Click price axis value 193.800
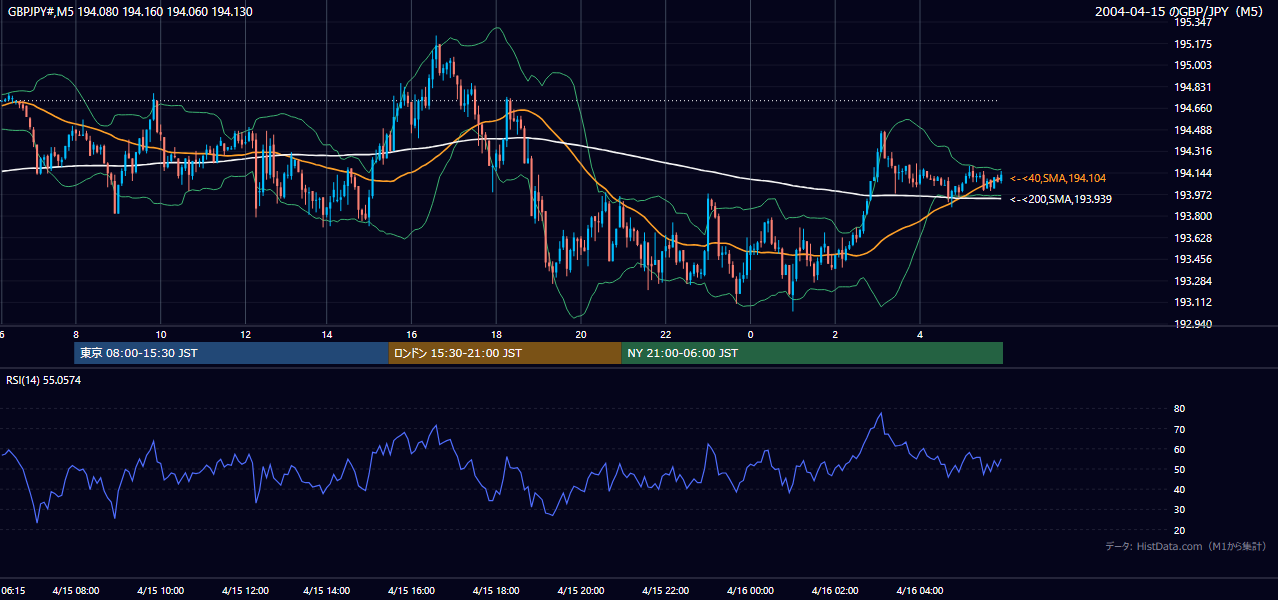Viewport: 1278px width, 600px height. [x=1193, y=216]
